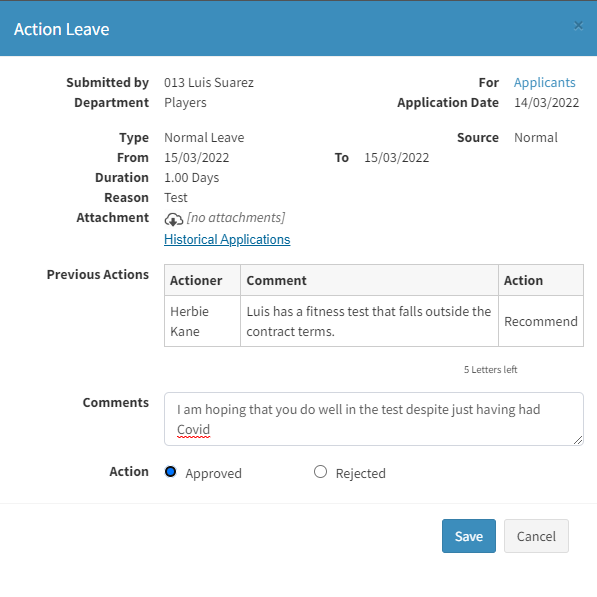The image size is (597, 597).
Task: Click the fitness test comment cell
Action: click(369, 321)
